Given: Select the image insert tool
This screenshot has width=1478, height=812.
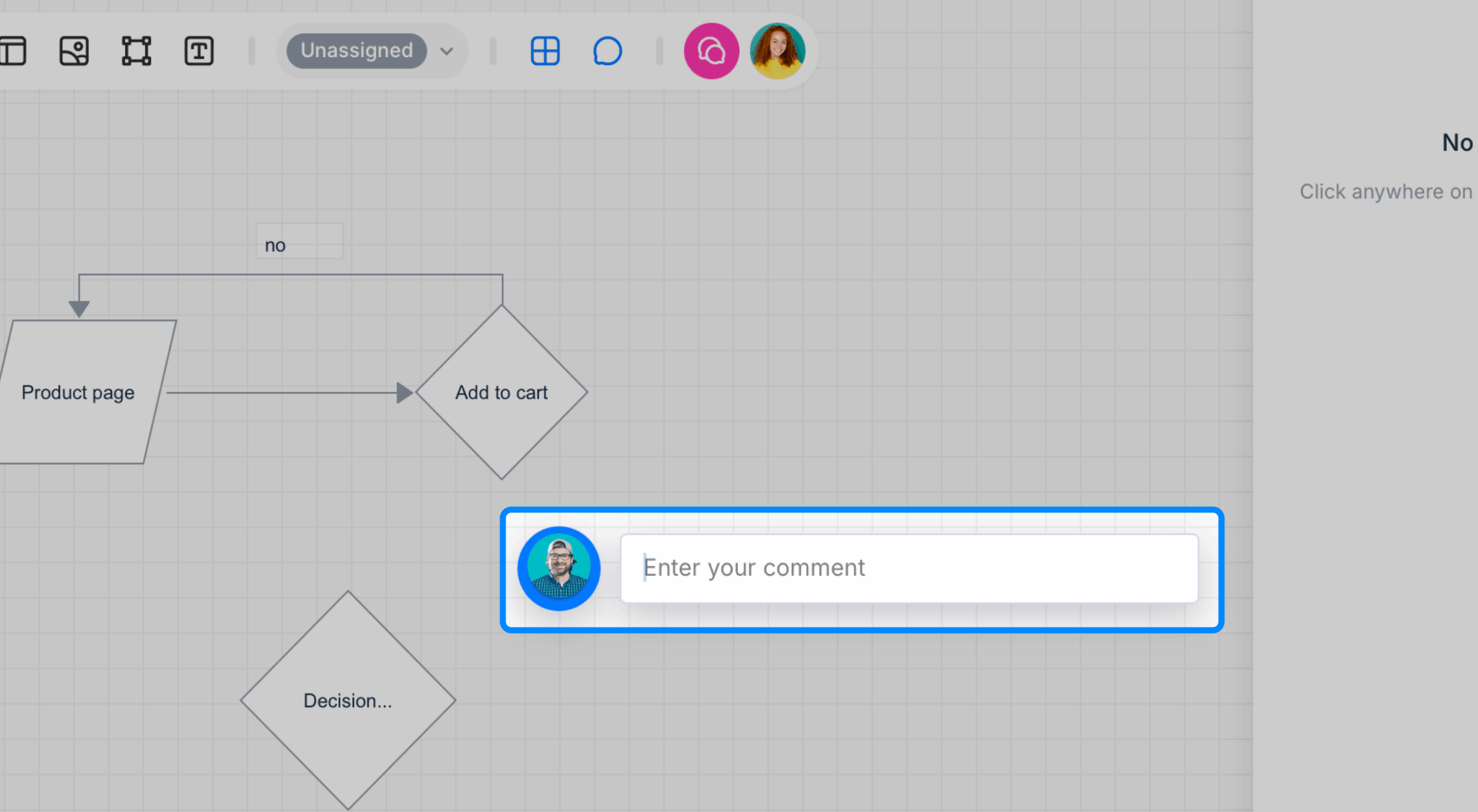Looking at the screenshot, I should click(74, 51).
